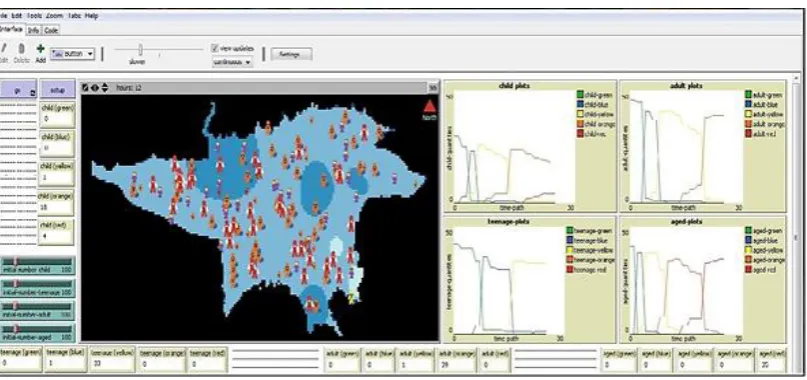Click the child (red) monitor showing 4
The width and height of the screenshot is (807, 380).
pyautogui.click(x=56, y=232)
